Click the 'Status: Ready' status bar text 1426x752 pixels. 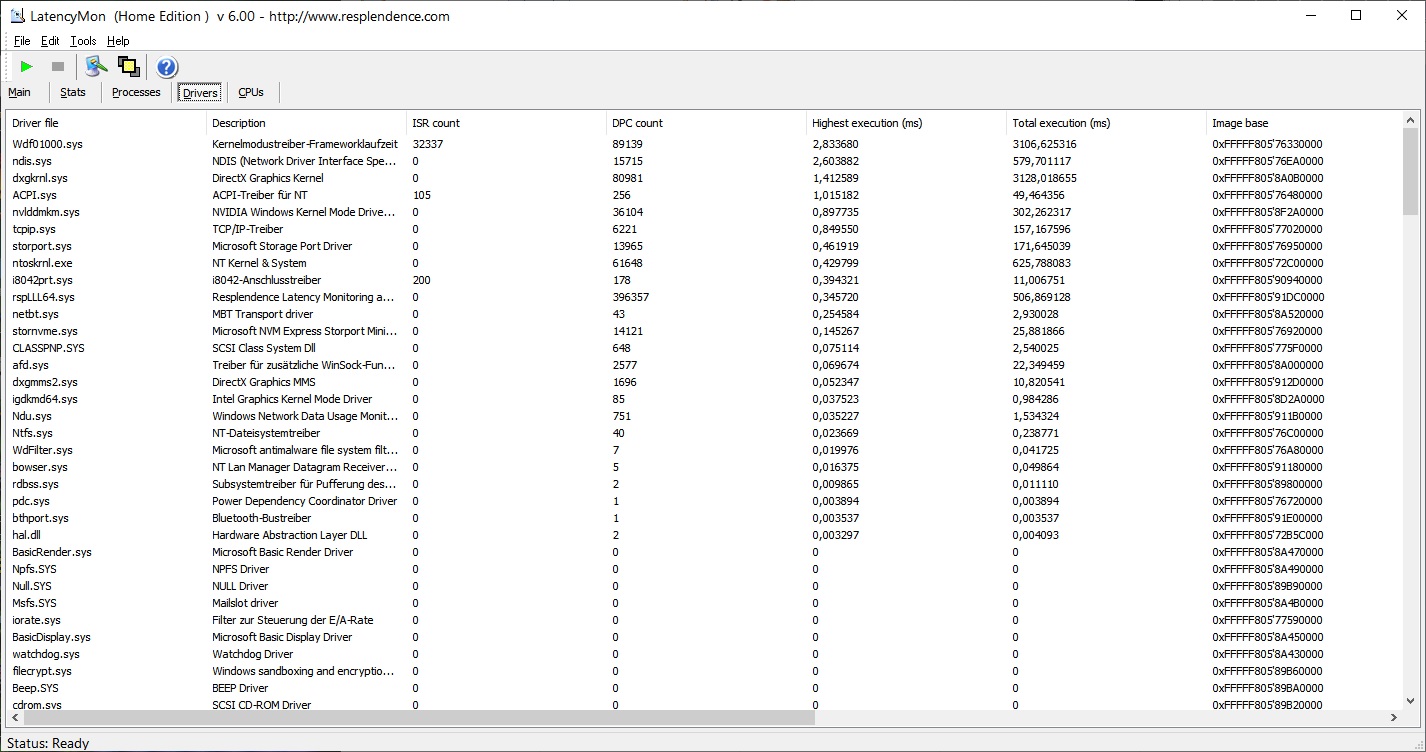click(48, 743)
